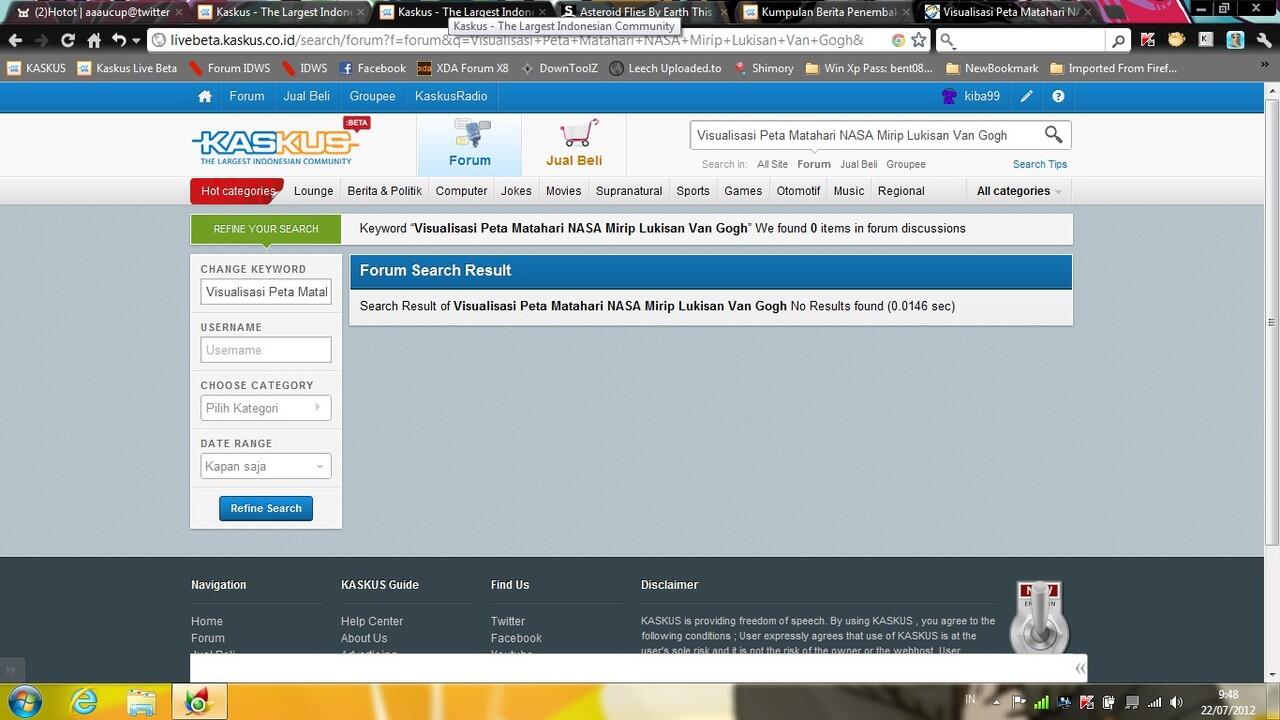The image size is (1280, 720).
Task: Open the Twitter footer link
Action: [x=508, y=621]
